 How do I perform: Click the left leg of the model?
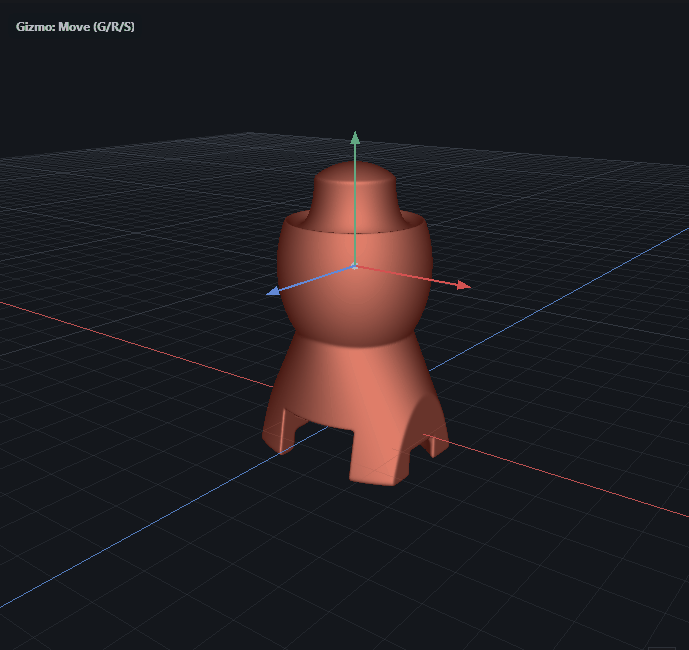click(278, 430)
